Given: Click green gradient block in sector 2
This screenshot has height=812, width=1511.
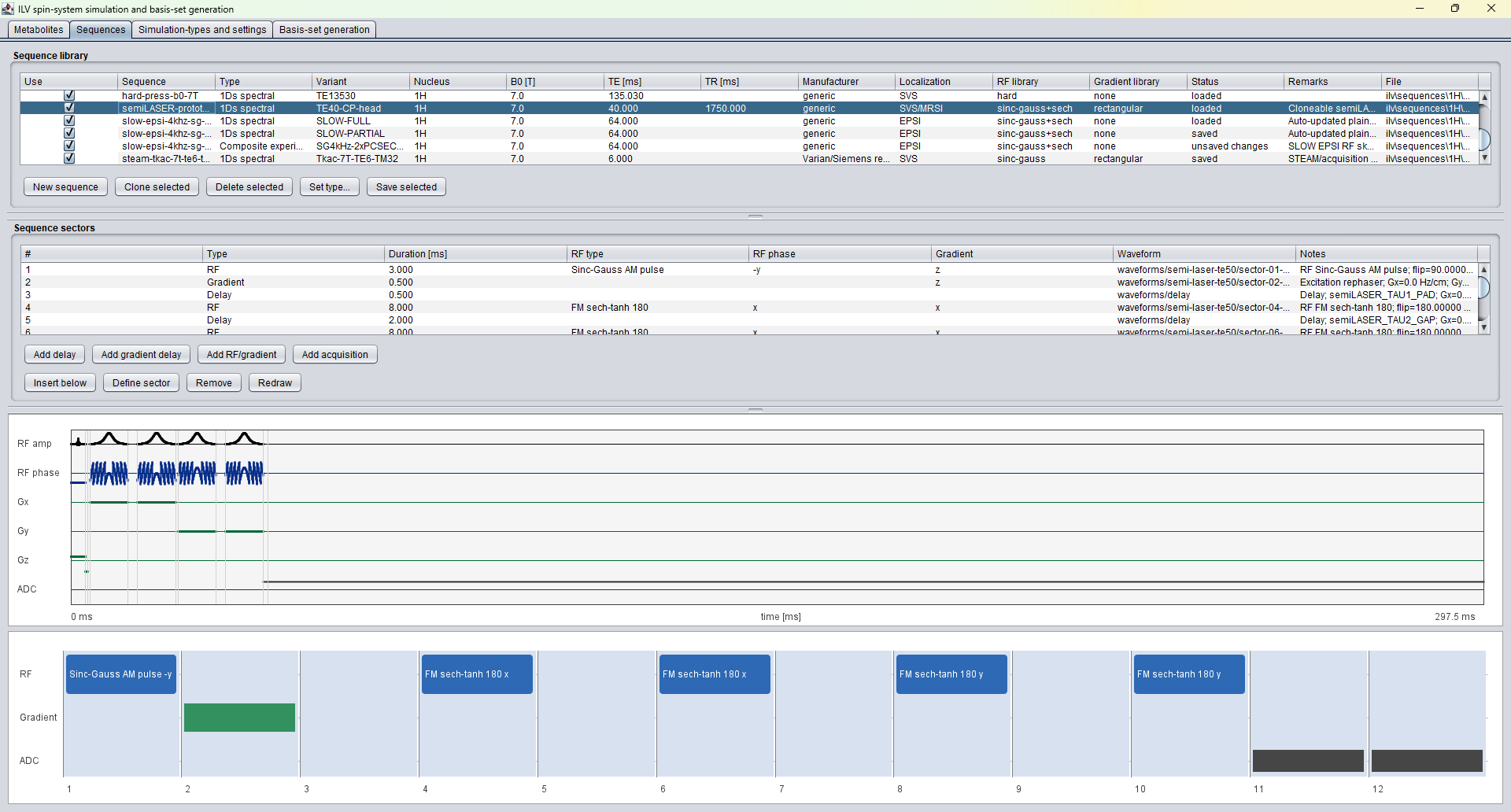Looking at the screenshot, I should [239, 718].
